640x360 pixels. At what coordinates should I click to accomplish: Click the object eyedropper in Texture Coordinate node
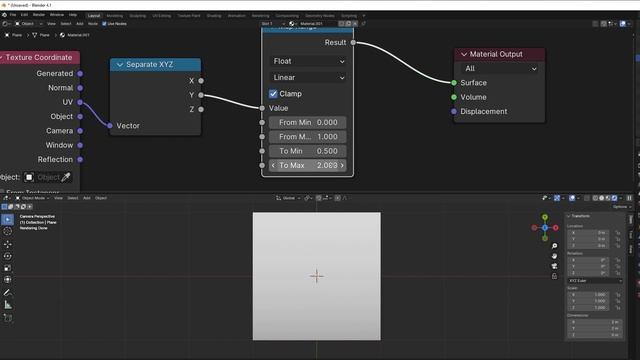point(66,177)
